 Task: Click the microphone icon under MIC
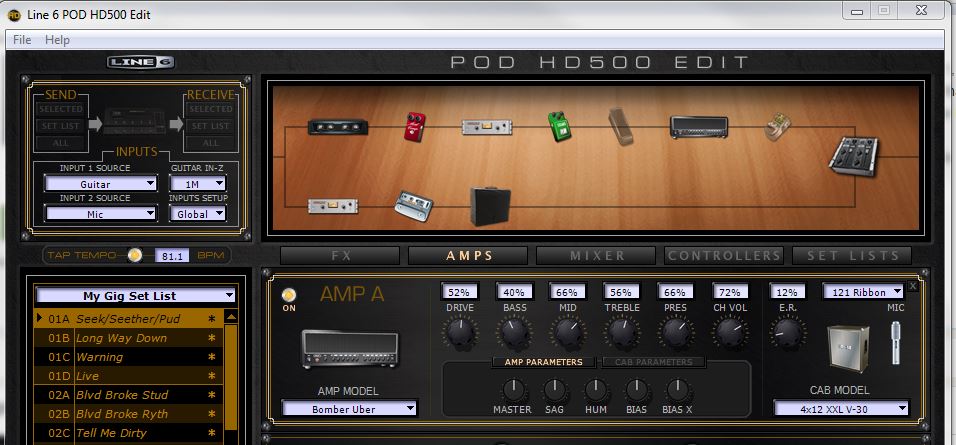pos(895,344)
